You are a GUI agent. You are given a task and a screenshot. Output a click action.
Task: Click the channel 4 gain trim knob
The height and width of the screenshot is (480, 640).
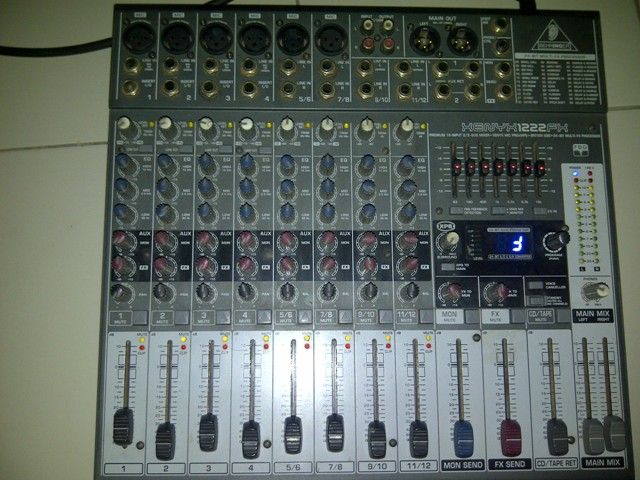[x=247, y=126]
